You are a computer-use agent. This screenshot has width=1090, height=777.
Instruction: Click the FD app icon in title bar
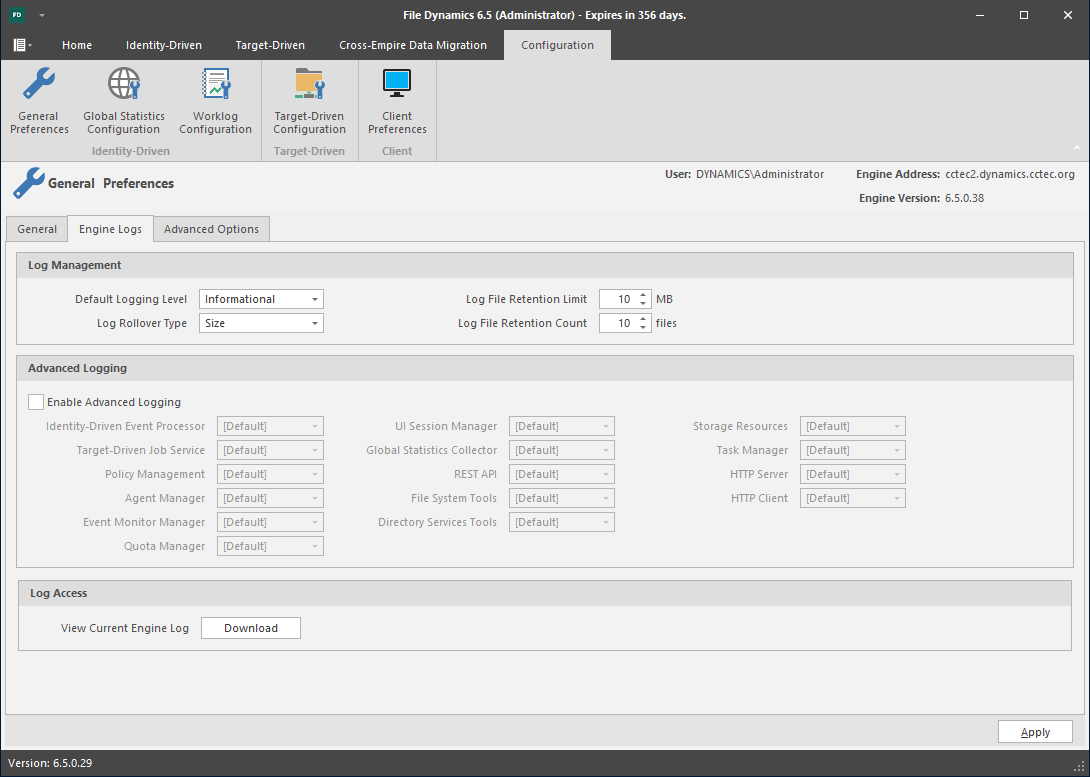point(18,15)
